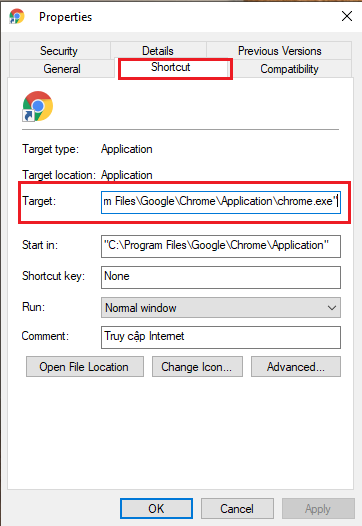Open the Change Icon dialog

[x=197, y=367]
